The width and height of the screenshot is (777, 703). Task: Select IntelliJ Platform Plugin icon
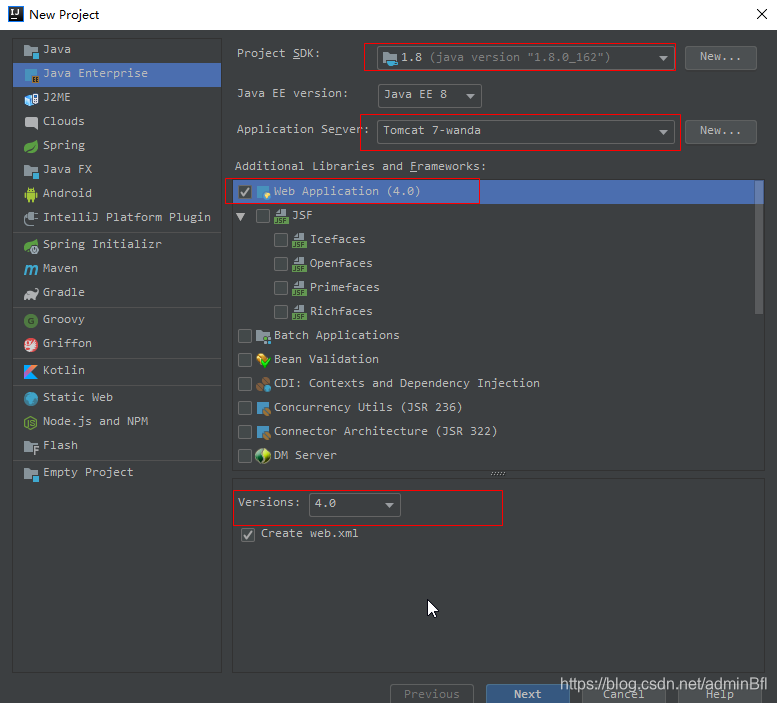[x=31, y=218]
